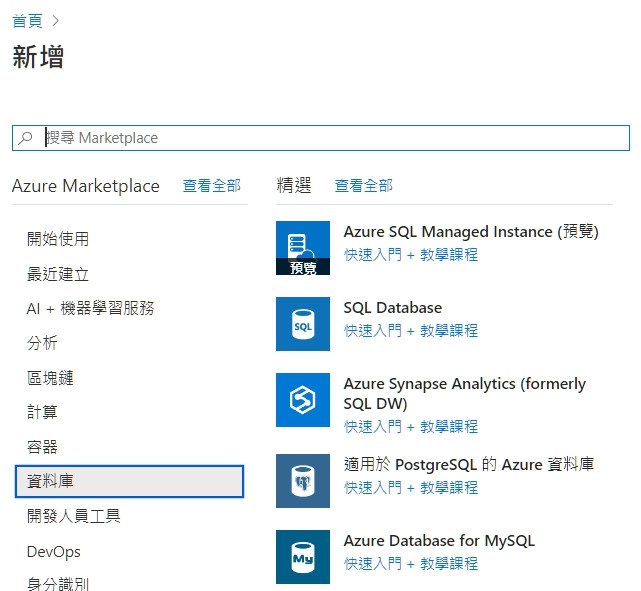The image size is (641, 591).
Task: Open the SQL Database title
Action: (x=392, y=308)
